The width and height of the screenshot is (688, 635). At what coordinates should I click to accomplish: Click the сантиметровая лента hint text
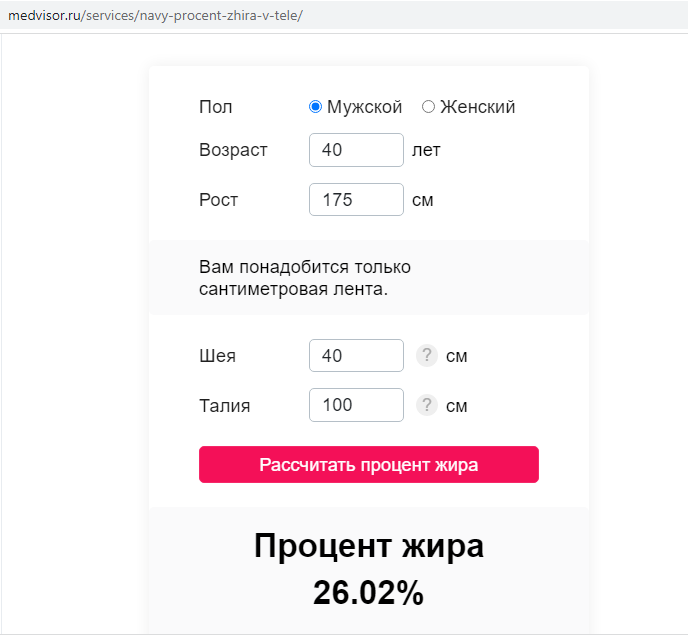click(294, 290)
